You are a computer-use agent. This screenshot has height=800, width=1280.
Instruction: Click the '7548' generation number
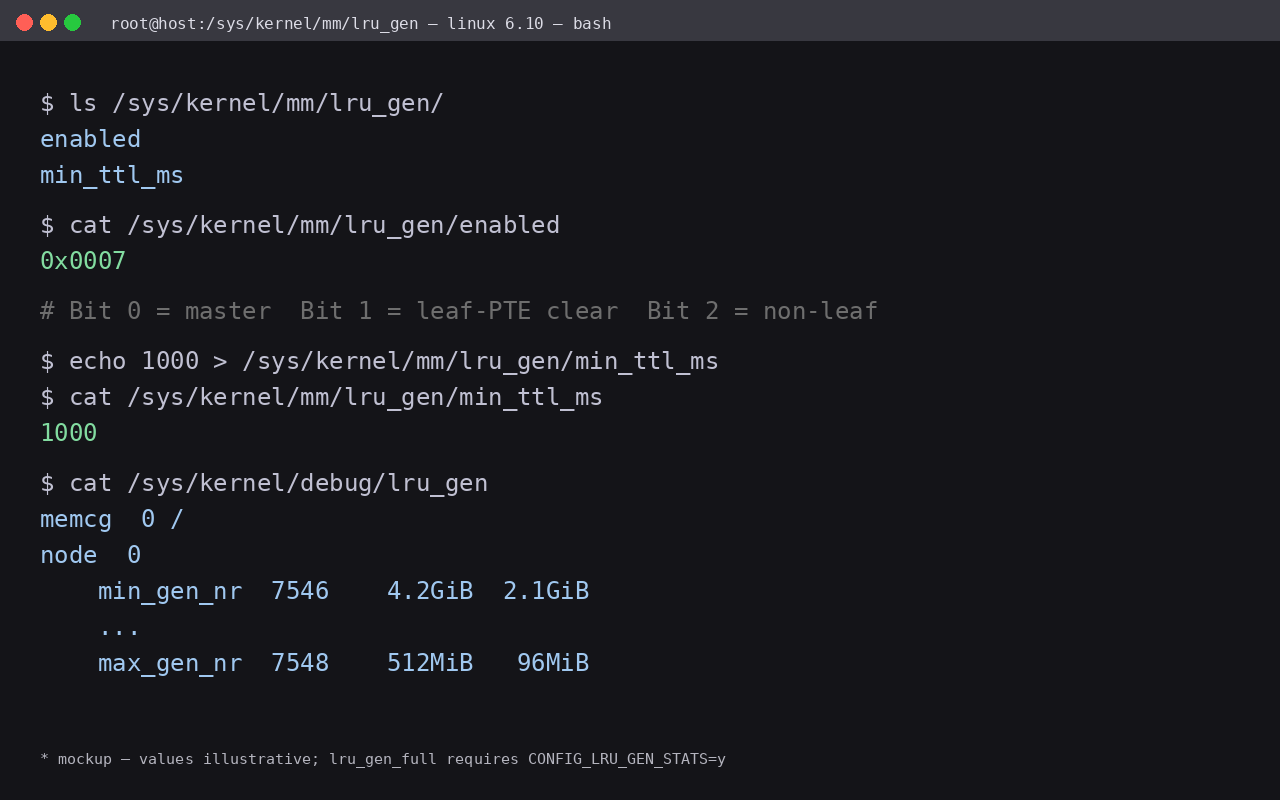(300, 663)
